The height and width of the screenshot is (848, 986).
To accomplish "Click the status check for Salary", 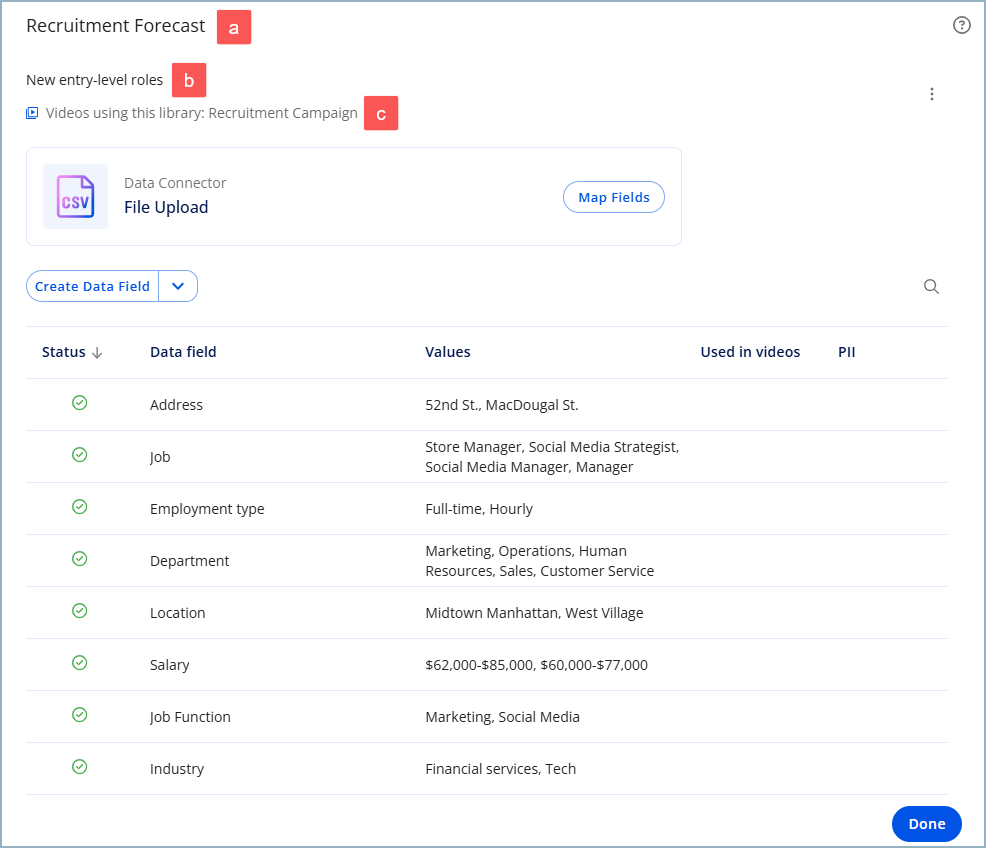I will pyautogui.click(x=80, y=663).
